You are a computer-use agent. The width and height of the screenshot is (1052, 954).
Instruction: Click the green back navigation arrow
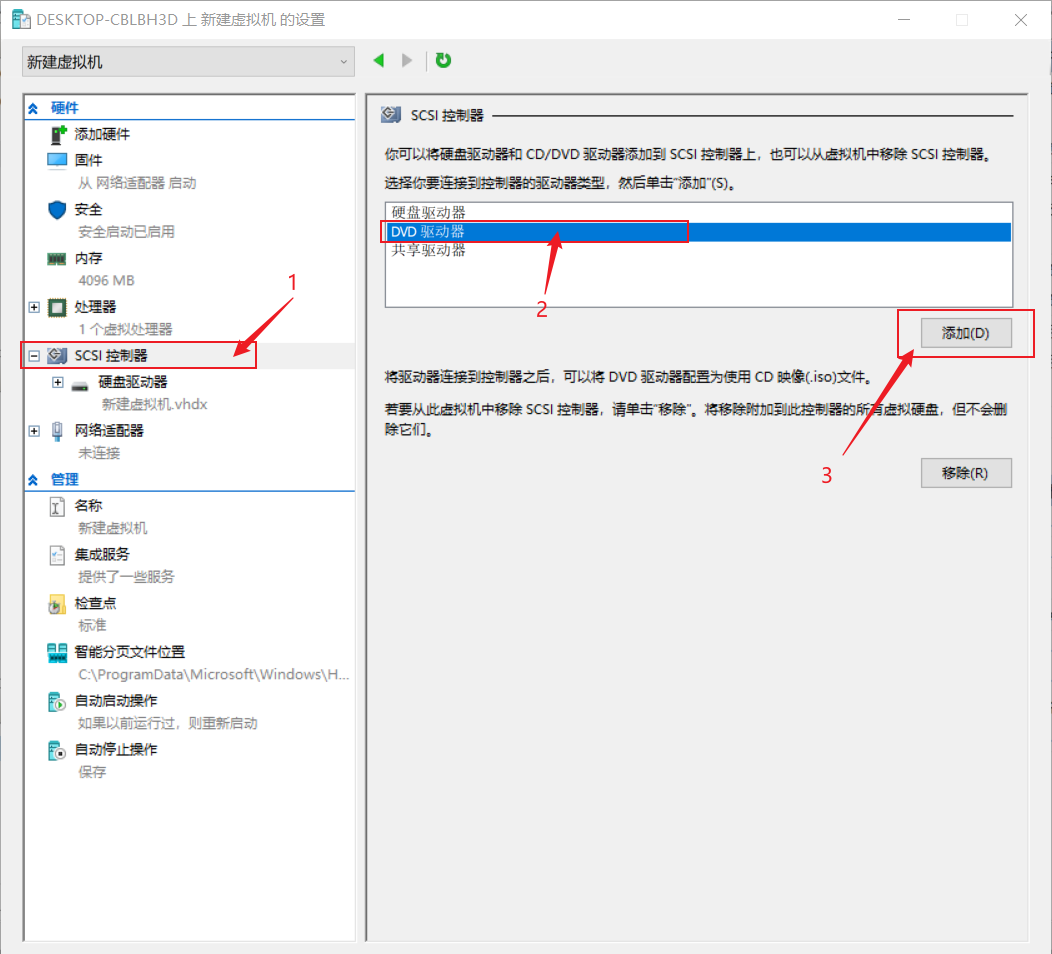pos(379,61)
